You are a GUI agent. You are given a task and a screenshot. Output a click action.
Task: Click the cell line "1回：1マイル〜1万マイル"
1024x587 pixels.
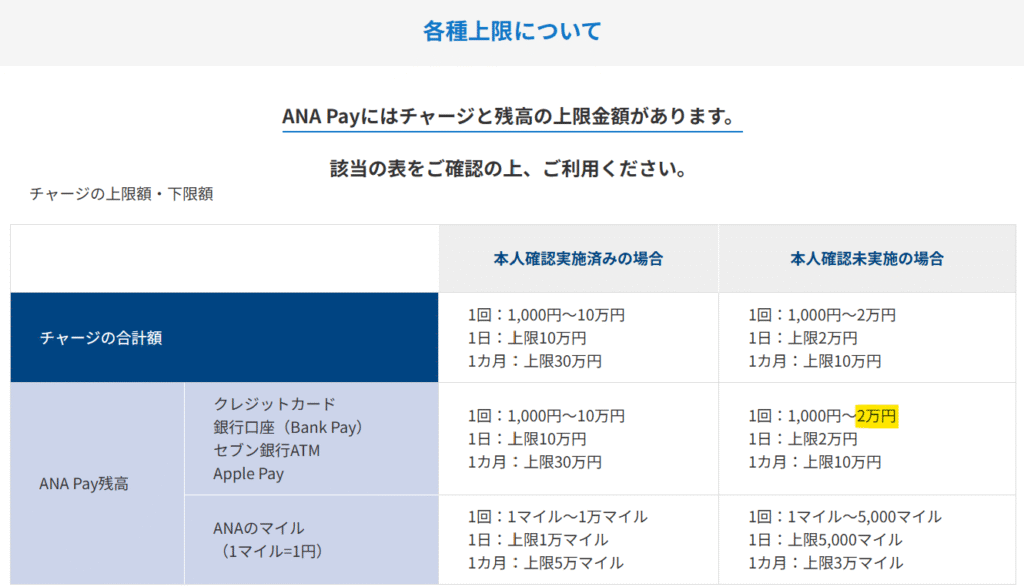point(558,517)
